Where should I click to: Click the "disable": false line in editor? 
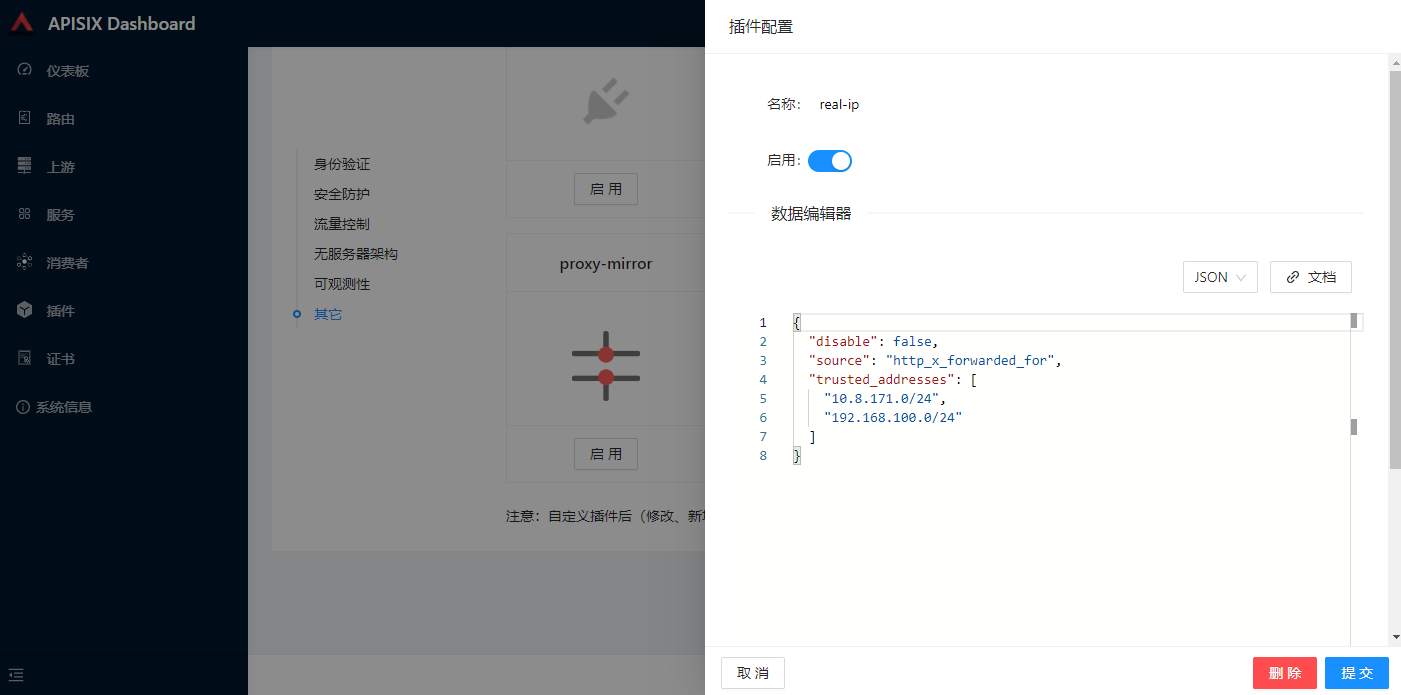(873, 341)
